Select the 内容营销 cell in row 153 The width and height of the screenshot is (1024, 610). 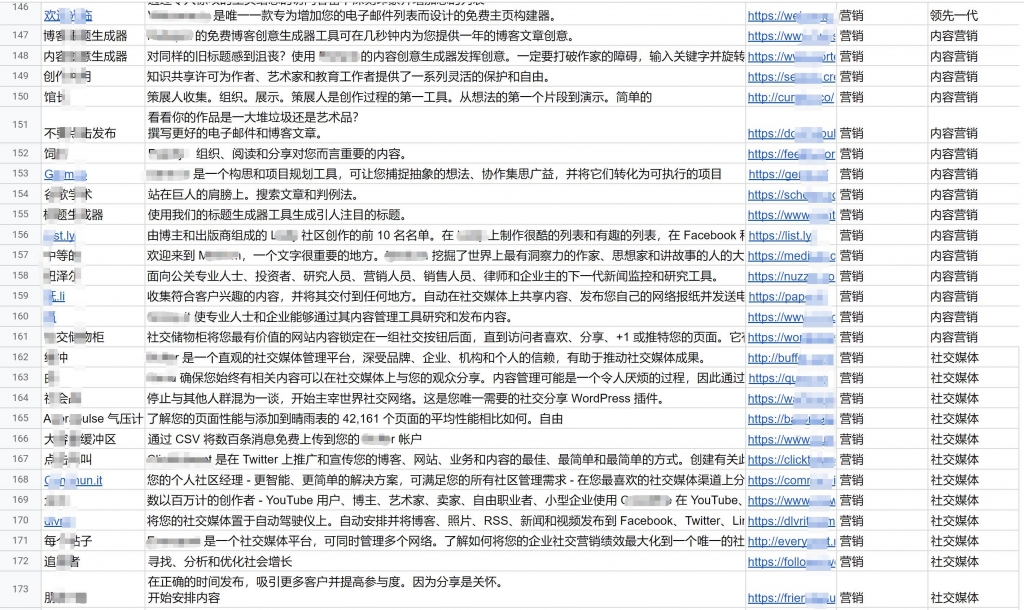973,174
